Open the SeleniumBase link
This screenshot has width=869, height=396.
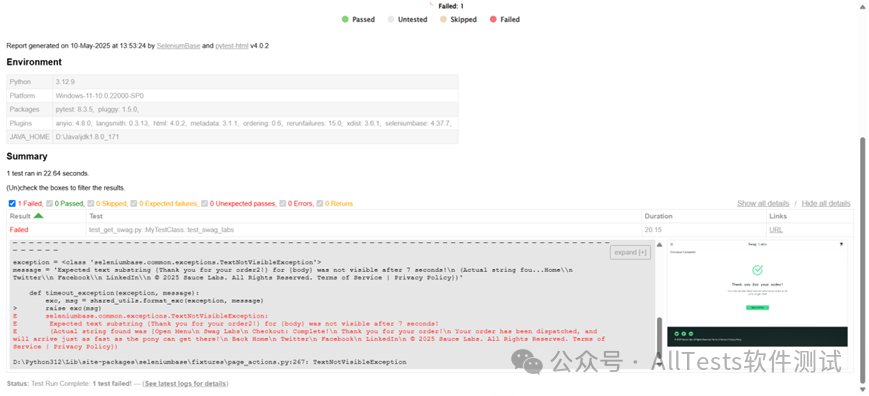pyautogui.click(x=178, y=46)
